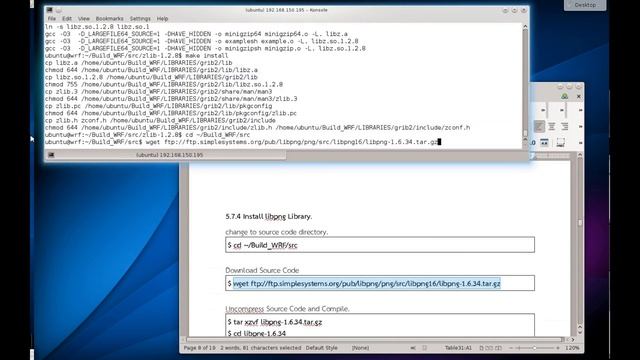The width and height of the screenshot is (640, 360).
Task: Click 'Default Style' in the status bar
Action: tap(321, 348)
